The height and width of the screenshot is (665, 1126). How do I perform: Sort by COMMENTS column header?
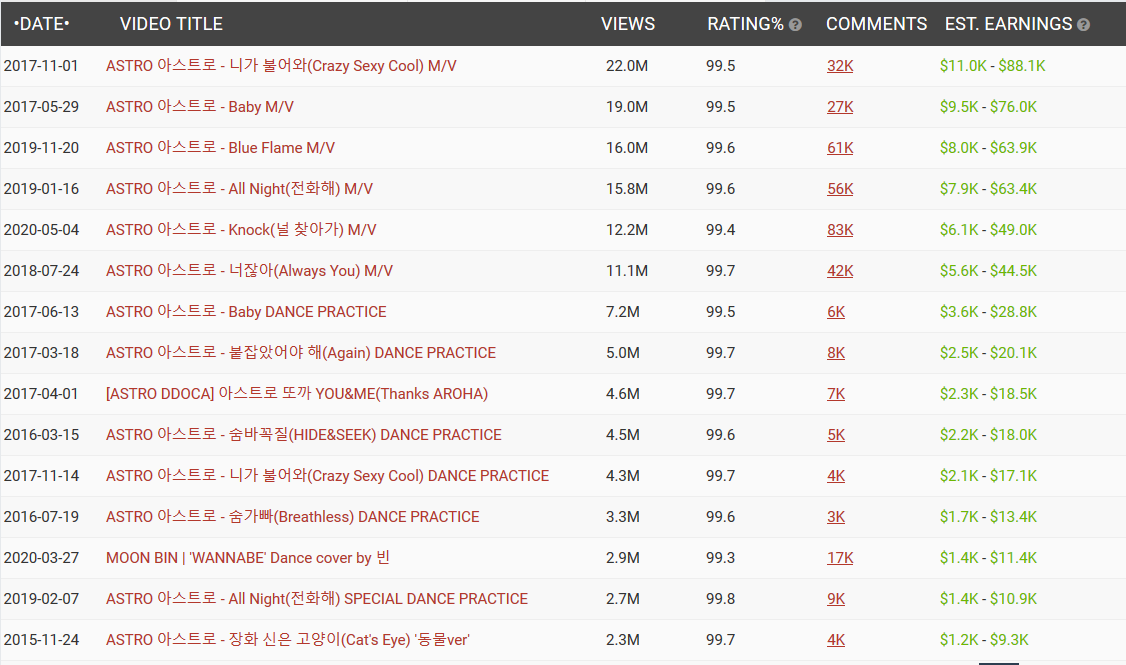(876, 24)
